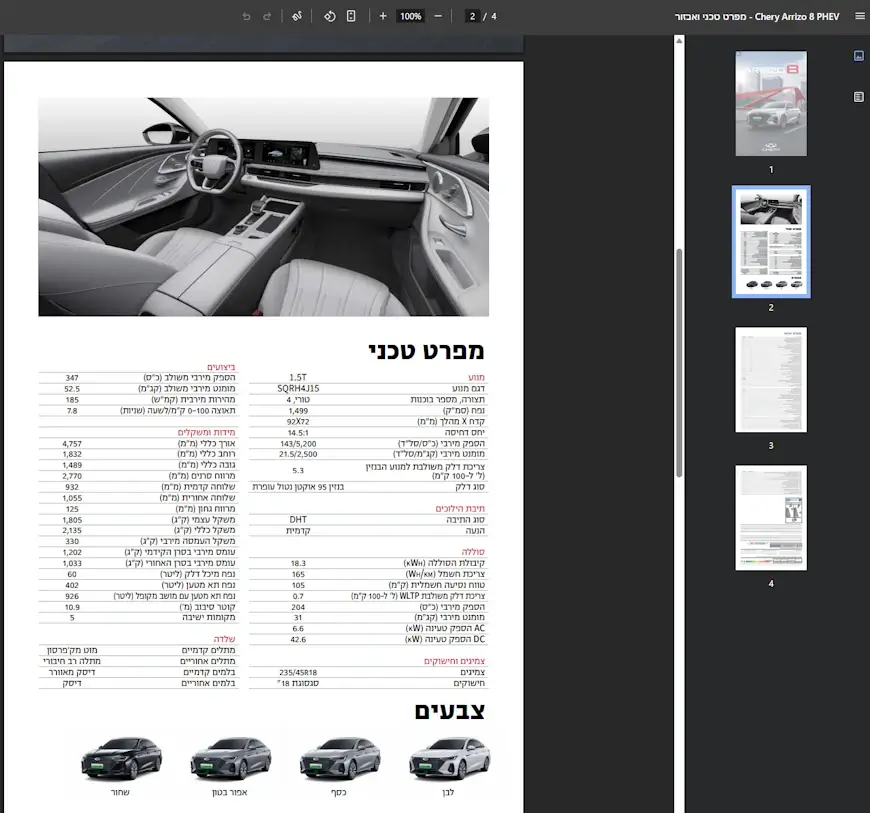
Task: Click the highlighted thumbnails panel icon
Action: pyautogui.click(x=858, y=55)
